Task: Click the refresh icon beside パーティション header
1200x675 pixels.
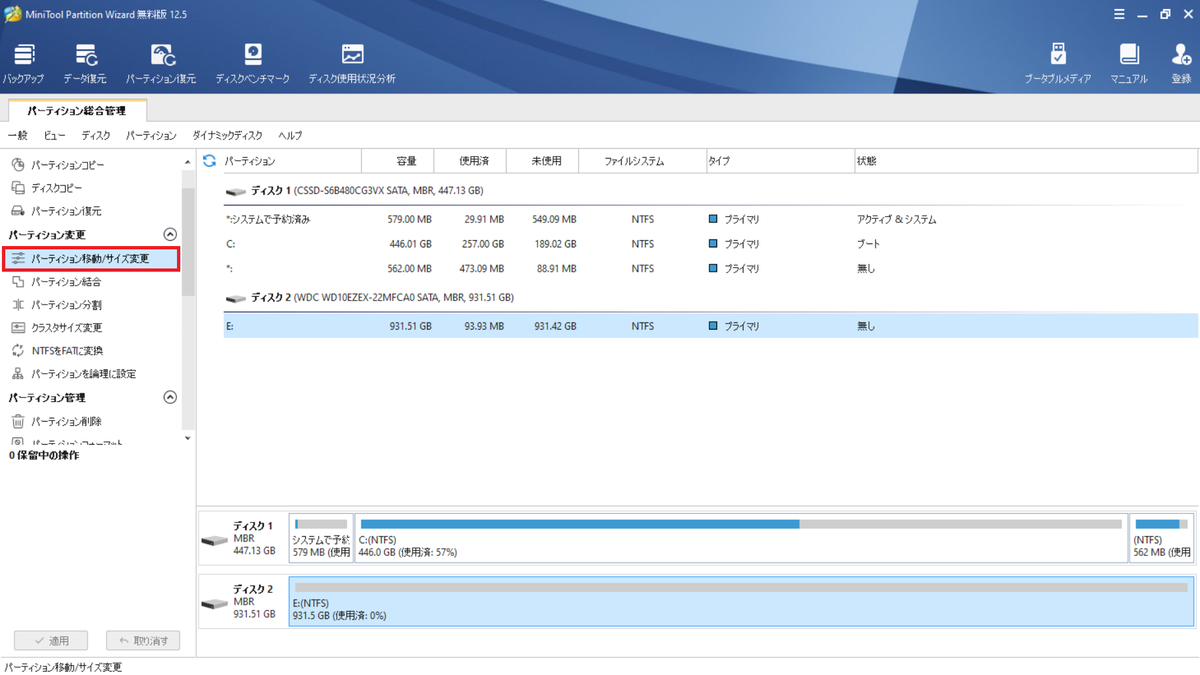Action: click(209, 161)
